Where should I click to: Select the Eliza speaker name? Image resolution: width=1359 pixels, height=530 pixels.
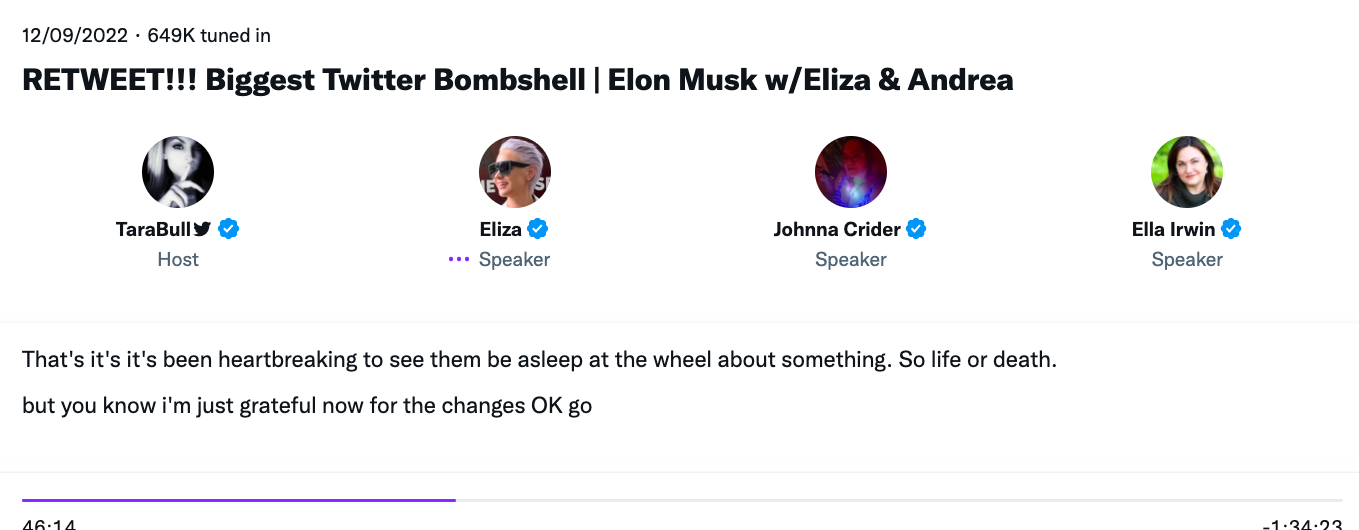click(x=501, y=229)
